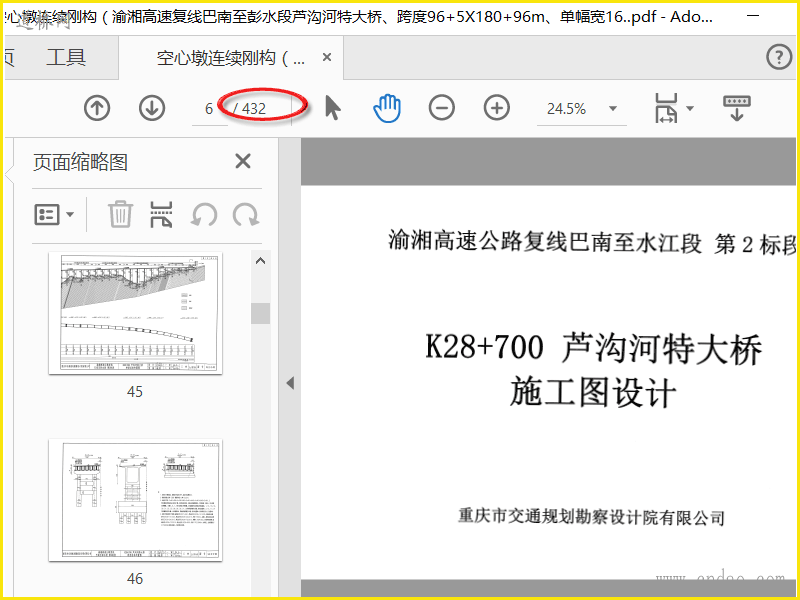Zoom in with the plus button

point(497,108)
